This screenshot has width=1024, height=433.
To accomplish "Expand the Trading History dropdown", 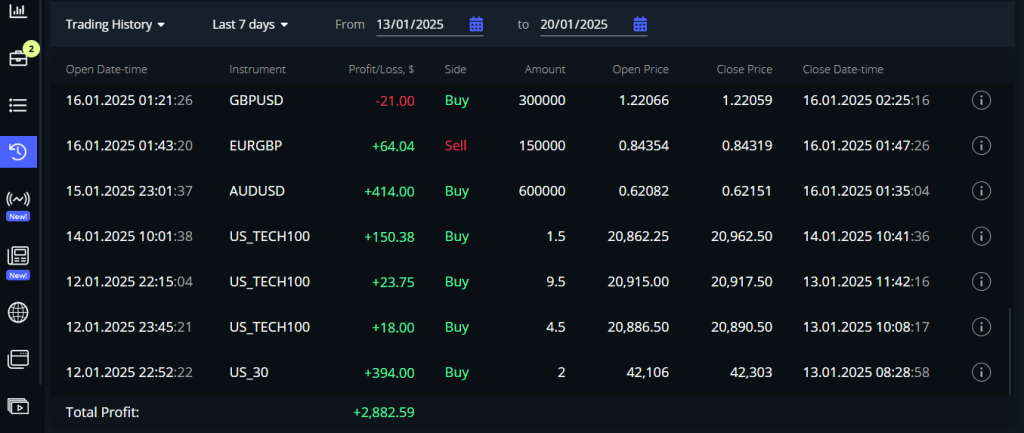I will [x=115, y=24].
